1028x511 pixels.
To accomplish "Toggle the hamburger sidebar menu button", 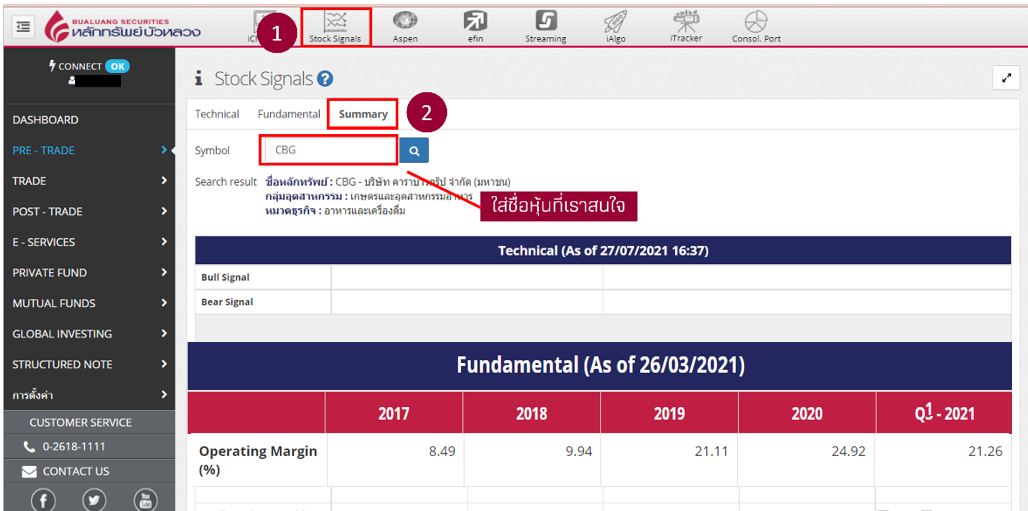I will click(x=24, y=28).
